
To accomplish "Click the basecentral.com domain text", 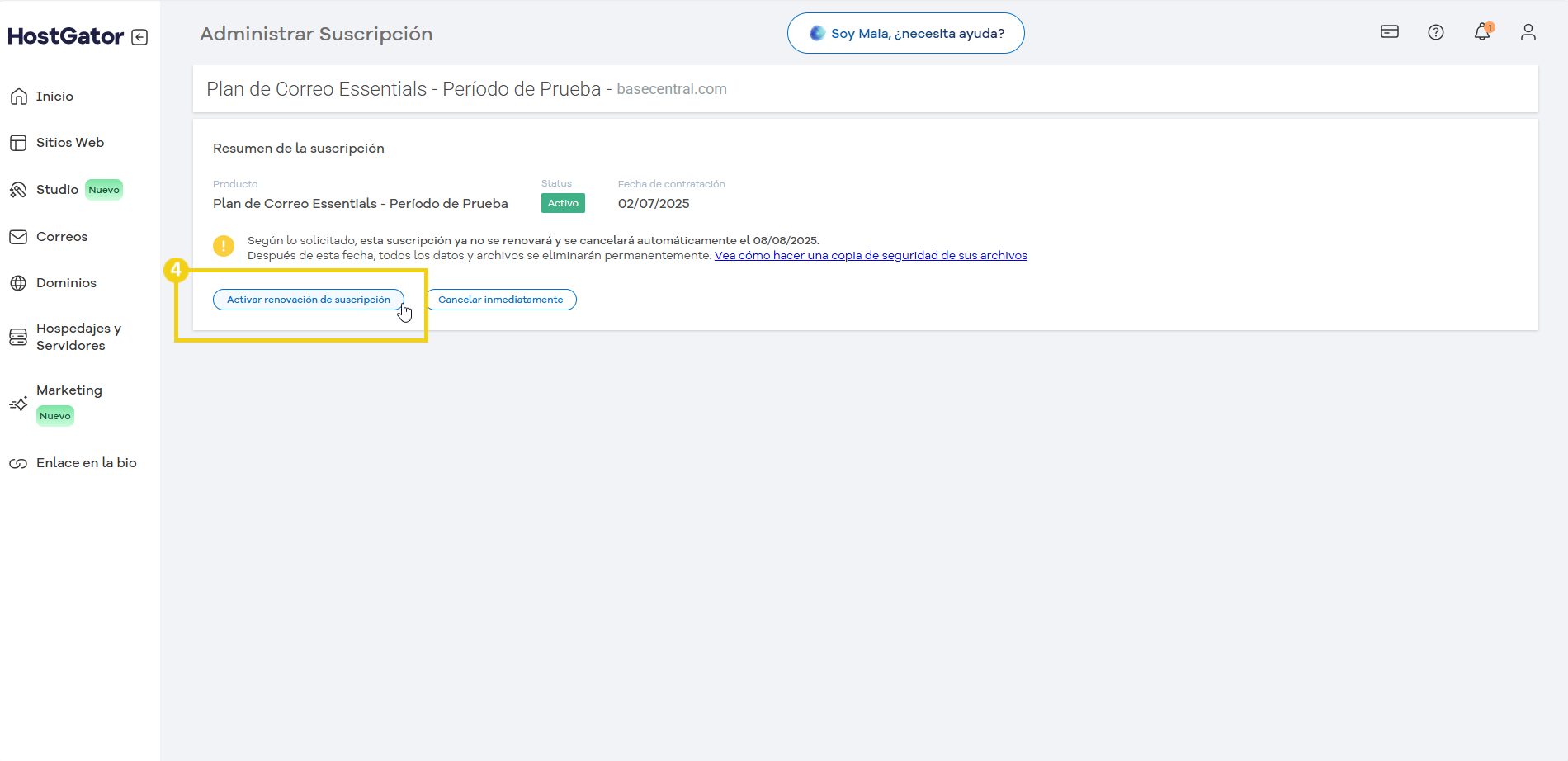I will tap(672, 89).
